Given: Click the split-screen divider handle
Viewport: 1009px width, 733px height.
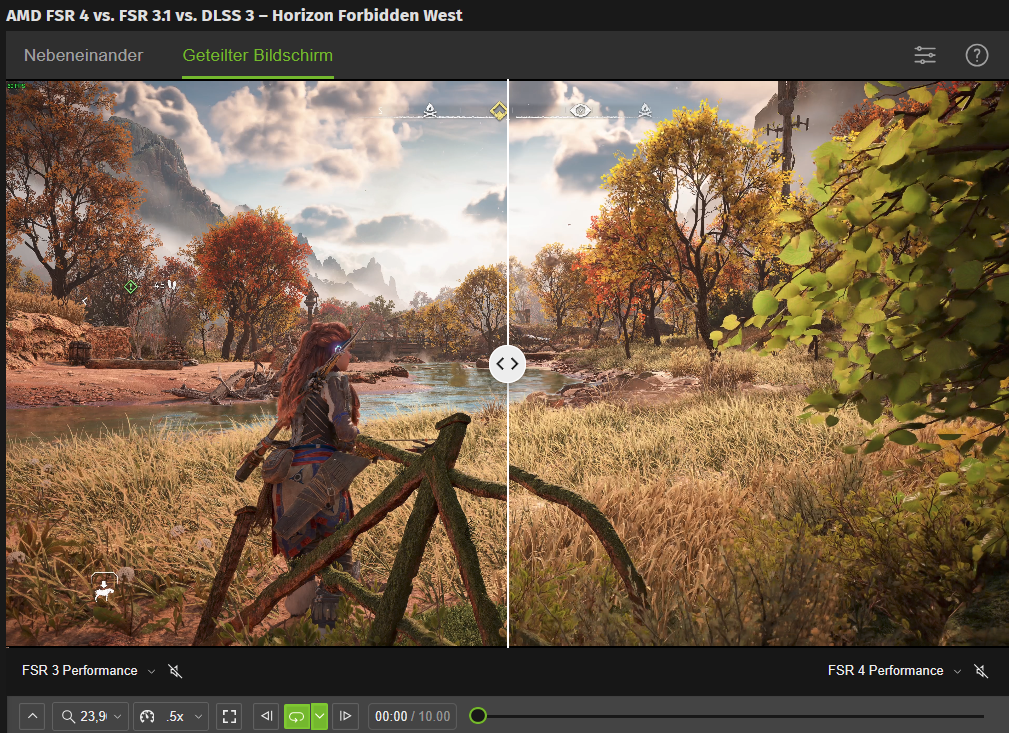Looking at the screenshot, I should click(507, 364).
